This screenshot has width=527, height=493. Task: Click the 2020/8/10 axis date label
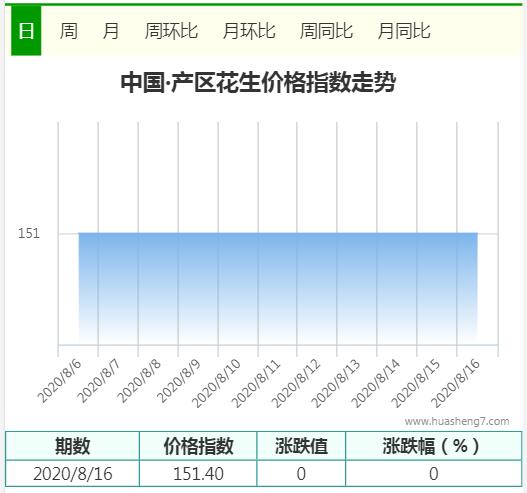(x=217, y=383)
